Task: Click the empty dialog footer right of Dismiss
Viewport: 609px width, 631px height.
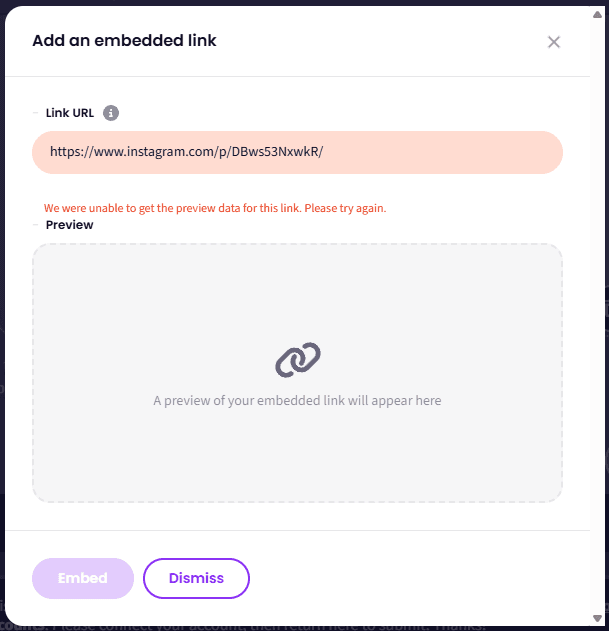Action: pyautogui.click(x=420, y=578)
